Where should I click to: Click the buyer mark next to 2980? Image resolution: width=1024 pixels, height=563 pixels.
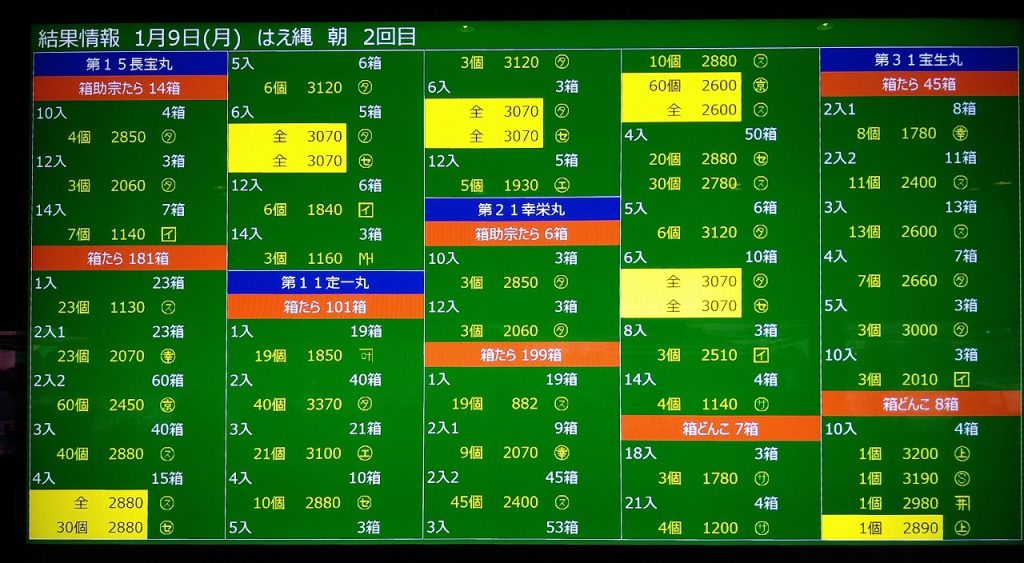click(x=961, y=503)
